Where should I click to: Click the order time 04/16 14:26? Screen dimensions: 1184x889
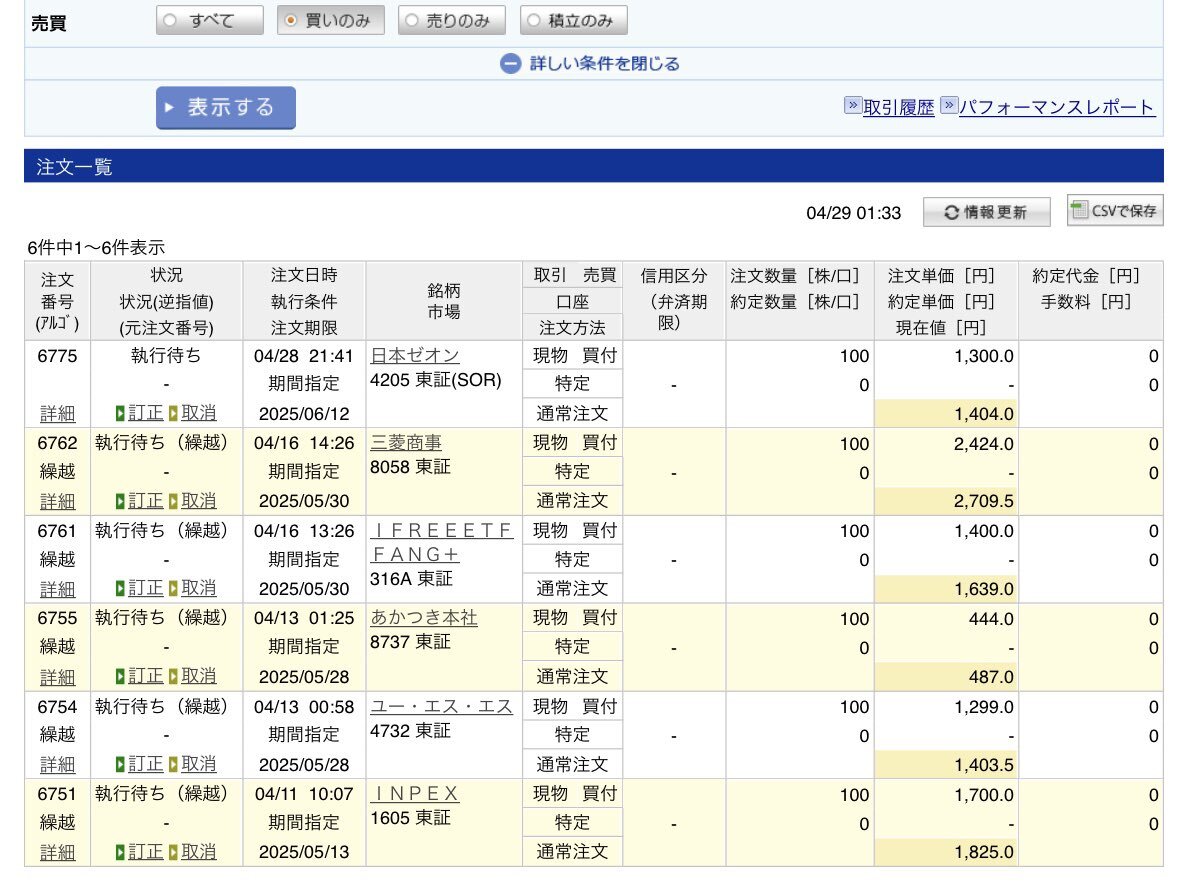tap(304, 443)
